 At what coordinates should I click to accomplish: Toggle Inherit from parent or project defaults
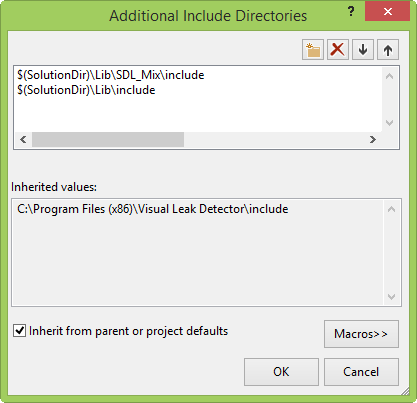19,331
